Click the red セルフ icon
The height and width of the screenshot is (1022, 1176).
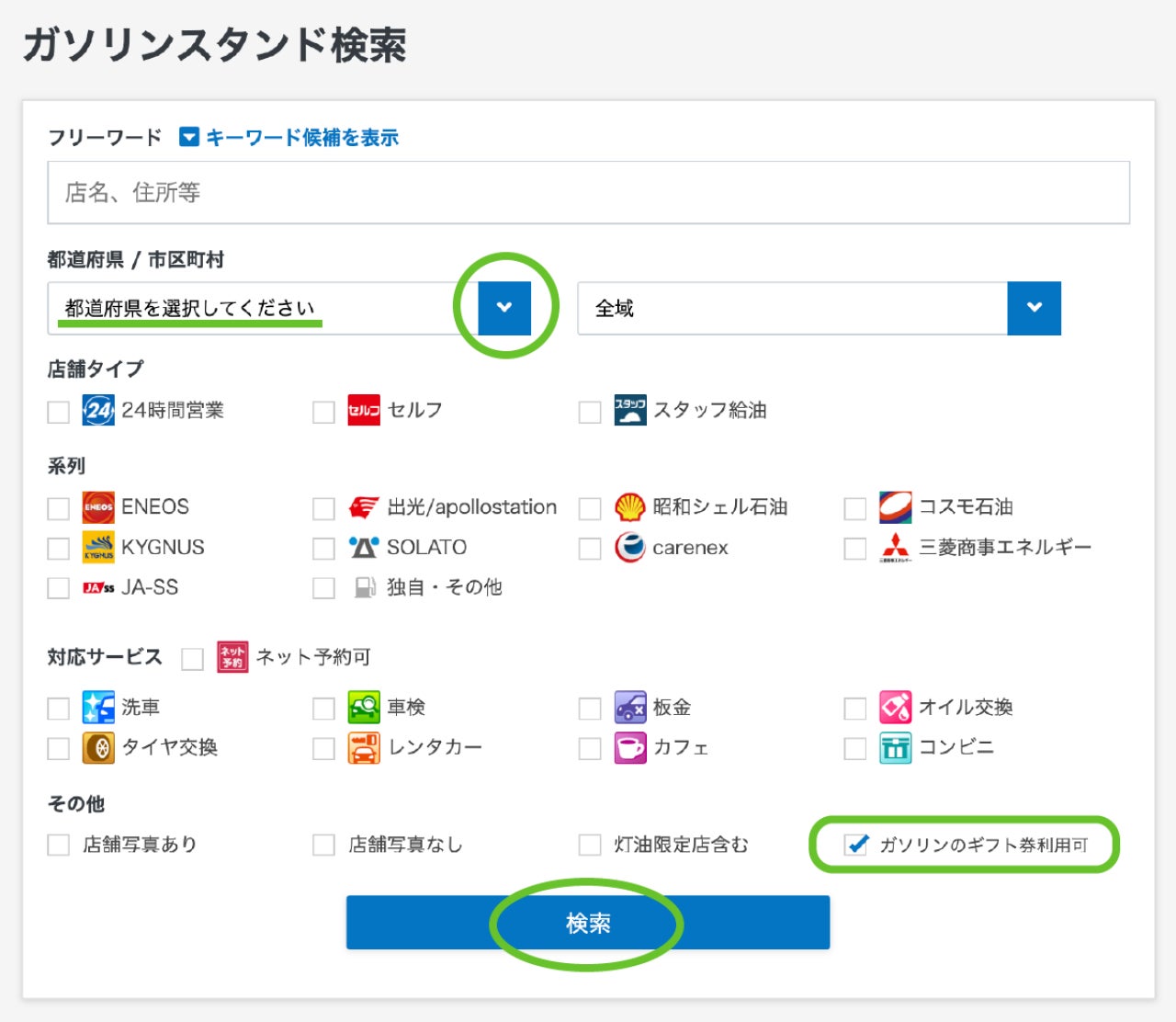(364, 410)
